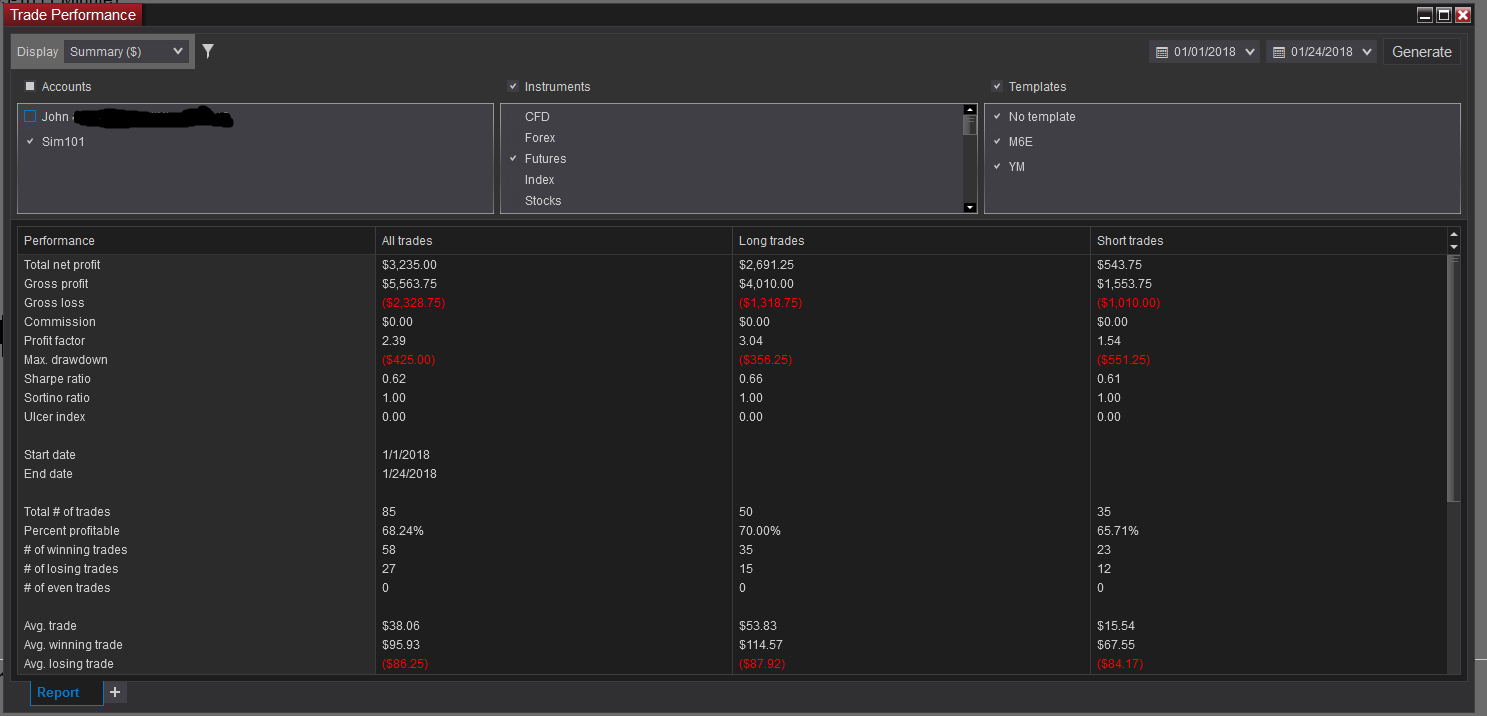Click the 70.00% long percent profitable
Image resolution: width=1487 pixels, height=716 pixels.
760,531
